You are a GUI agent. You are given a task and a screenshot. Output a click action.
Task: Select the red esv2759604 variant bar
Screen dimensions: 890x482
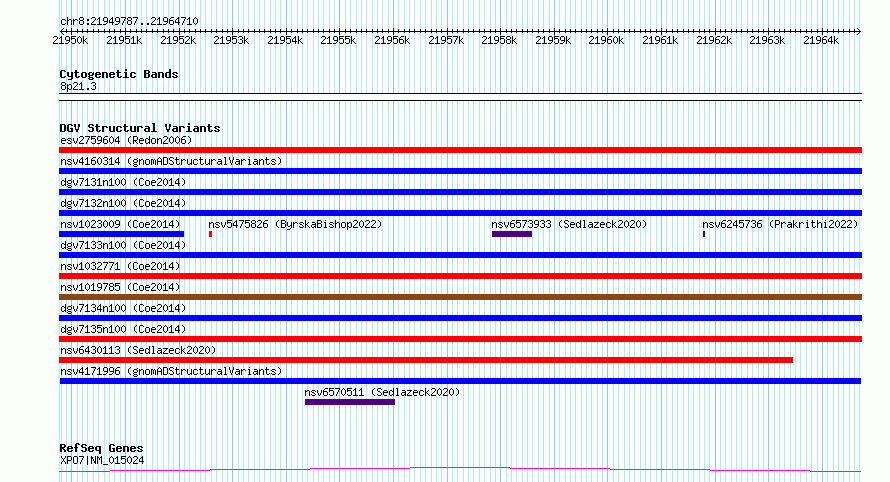tap(460, 150)
